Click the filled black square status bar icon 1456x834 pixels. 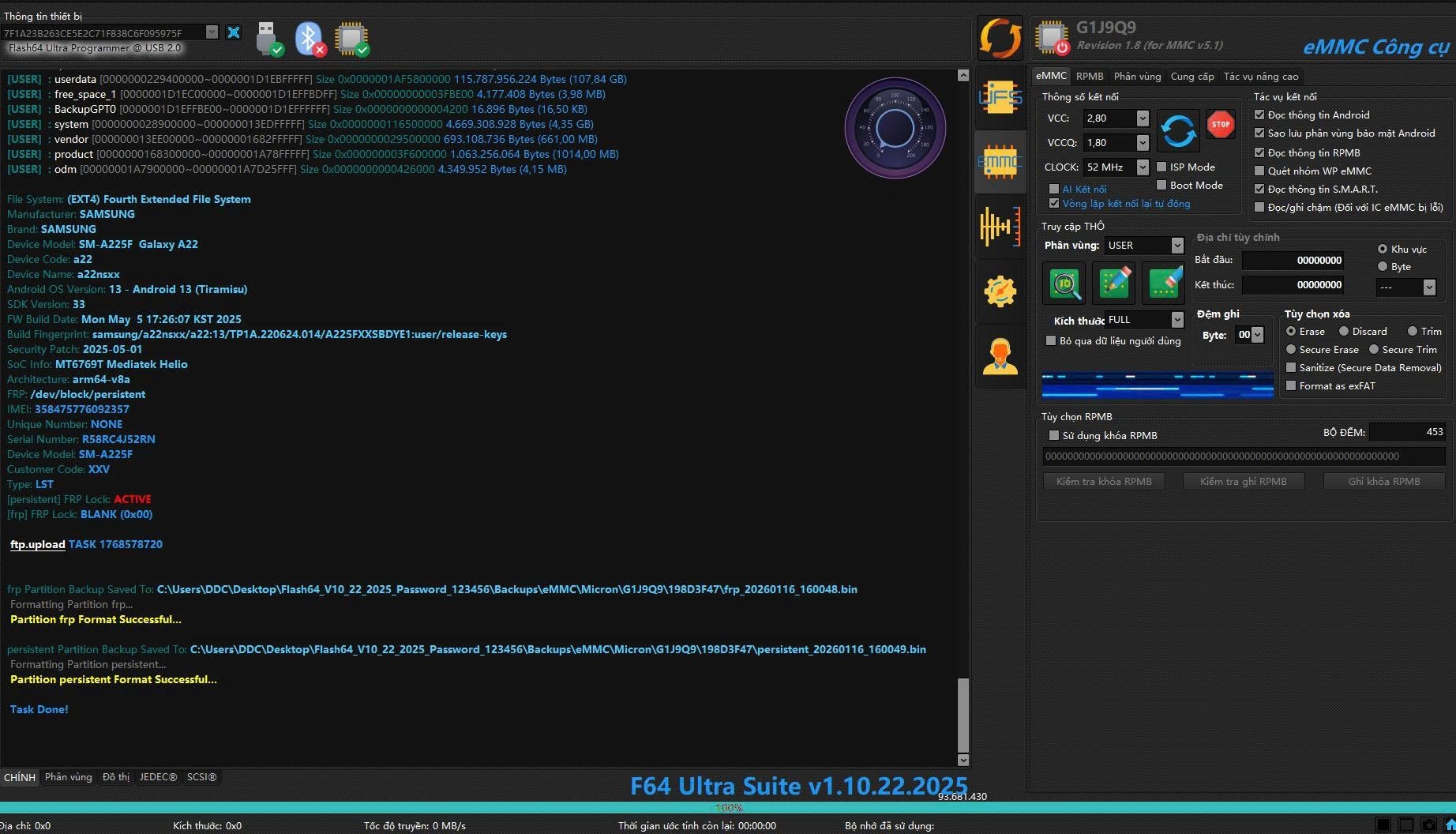pos(1383,825)
